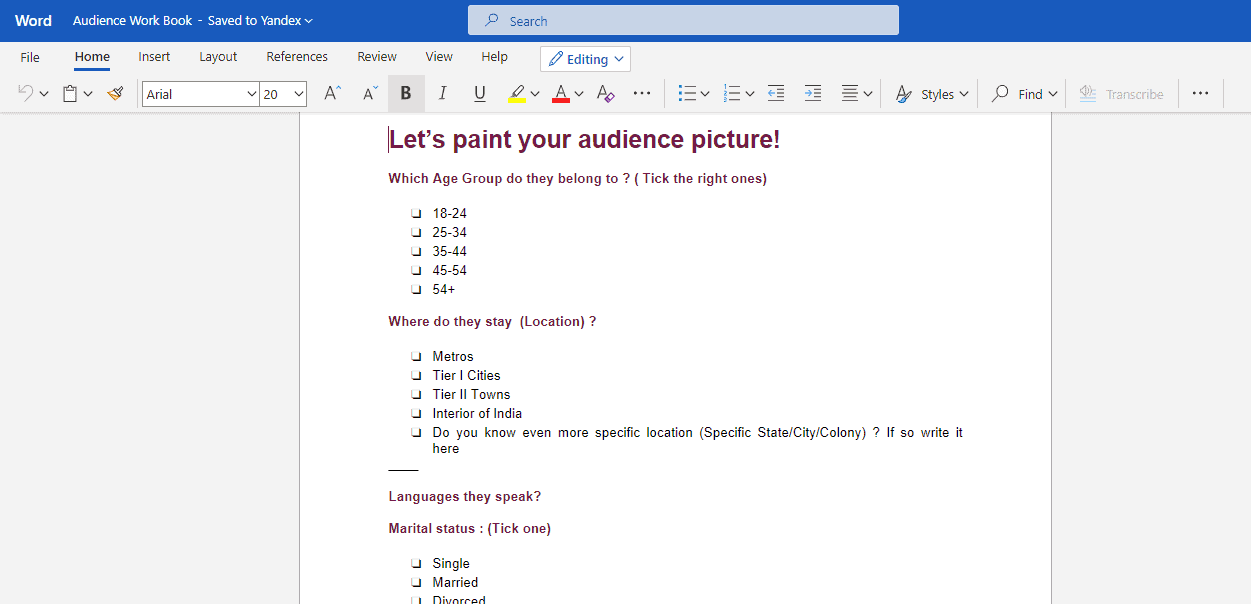Image resolution: width=1251 pixels, height=604 pixels.
Task: Apply the yellow text highlight color
Action: click(x=516, y=94)
